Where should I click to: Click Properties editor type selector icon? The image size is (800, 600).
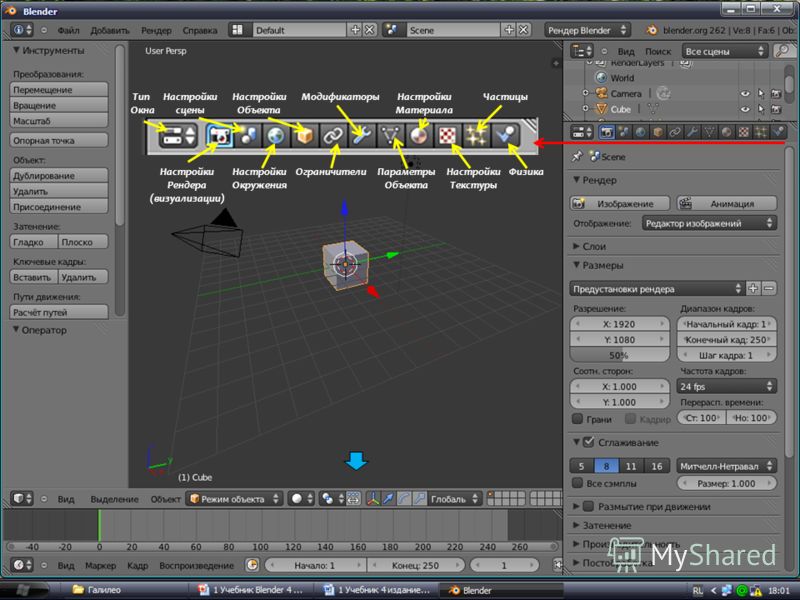click(582, 132)
